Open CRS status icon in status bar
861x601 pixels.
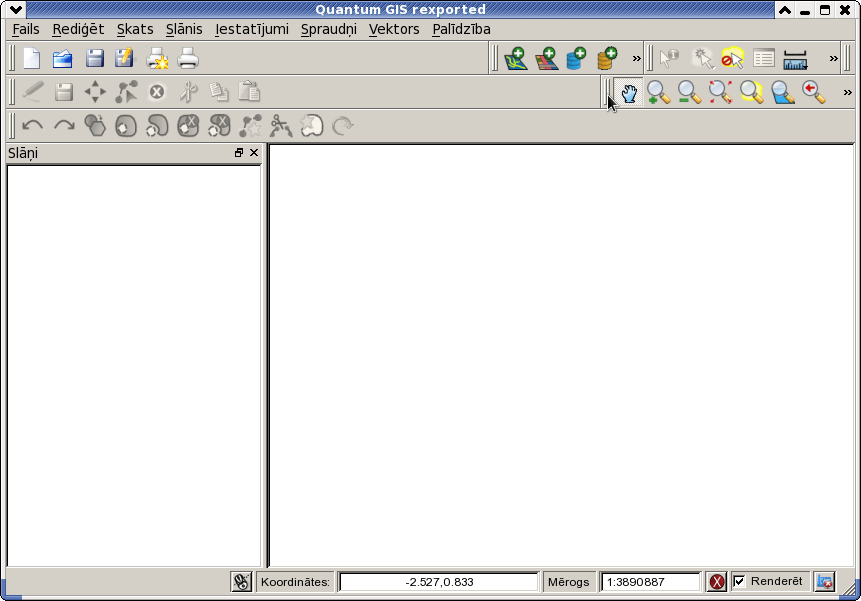825,582
